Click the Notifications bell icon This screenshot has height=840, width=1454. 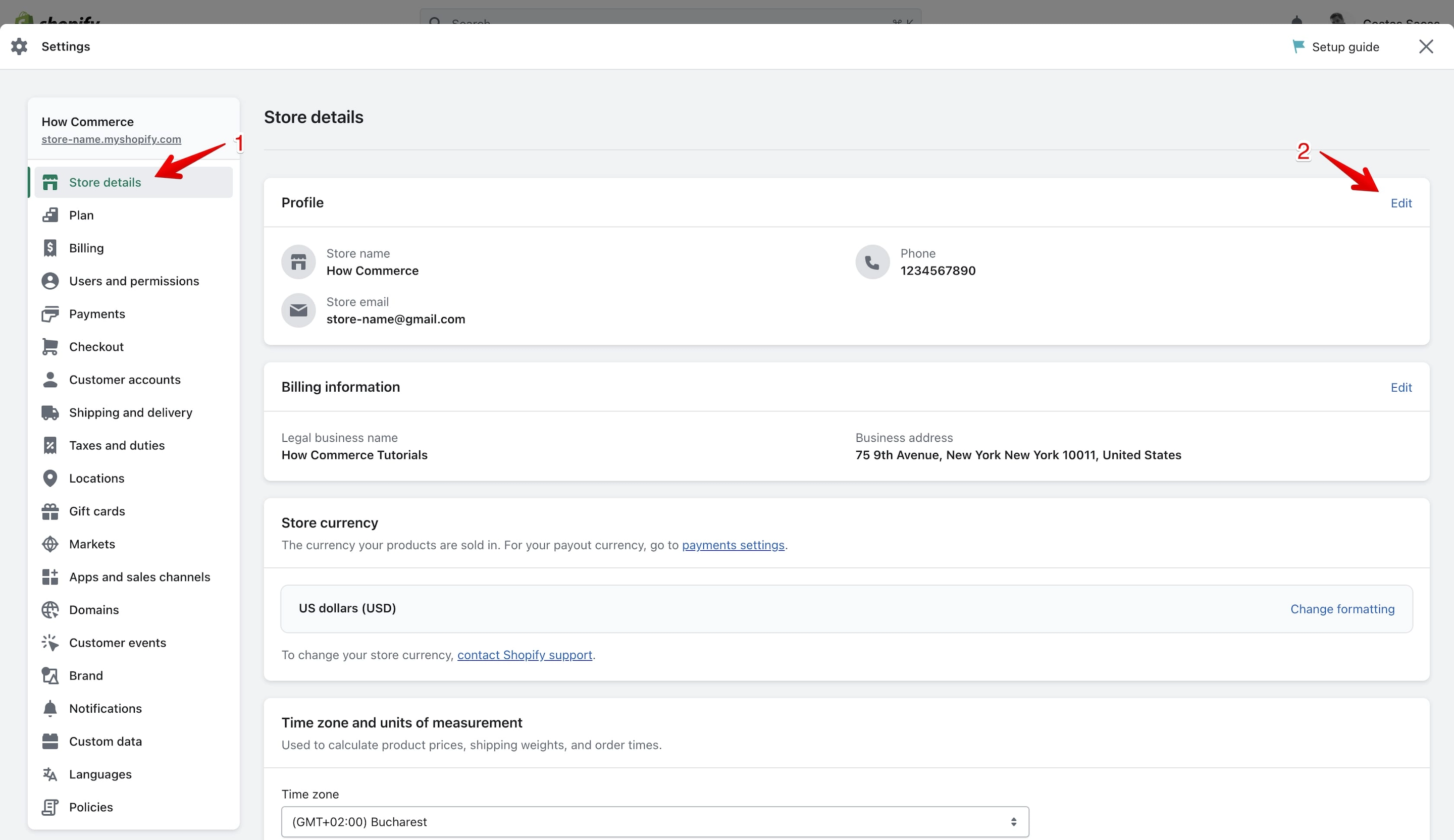click(50, 708)
